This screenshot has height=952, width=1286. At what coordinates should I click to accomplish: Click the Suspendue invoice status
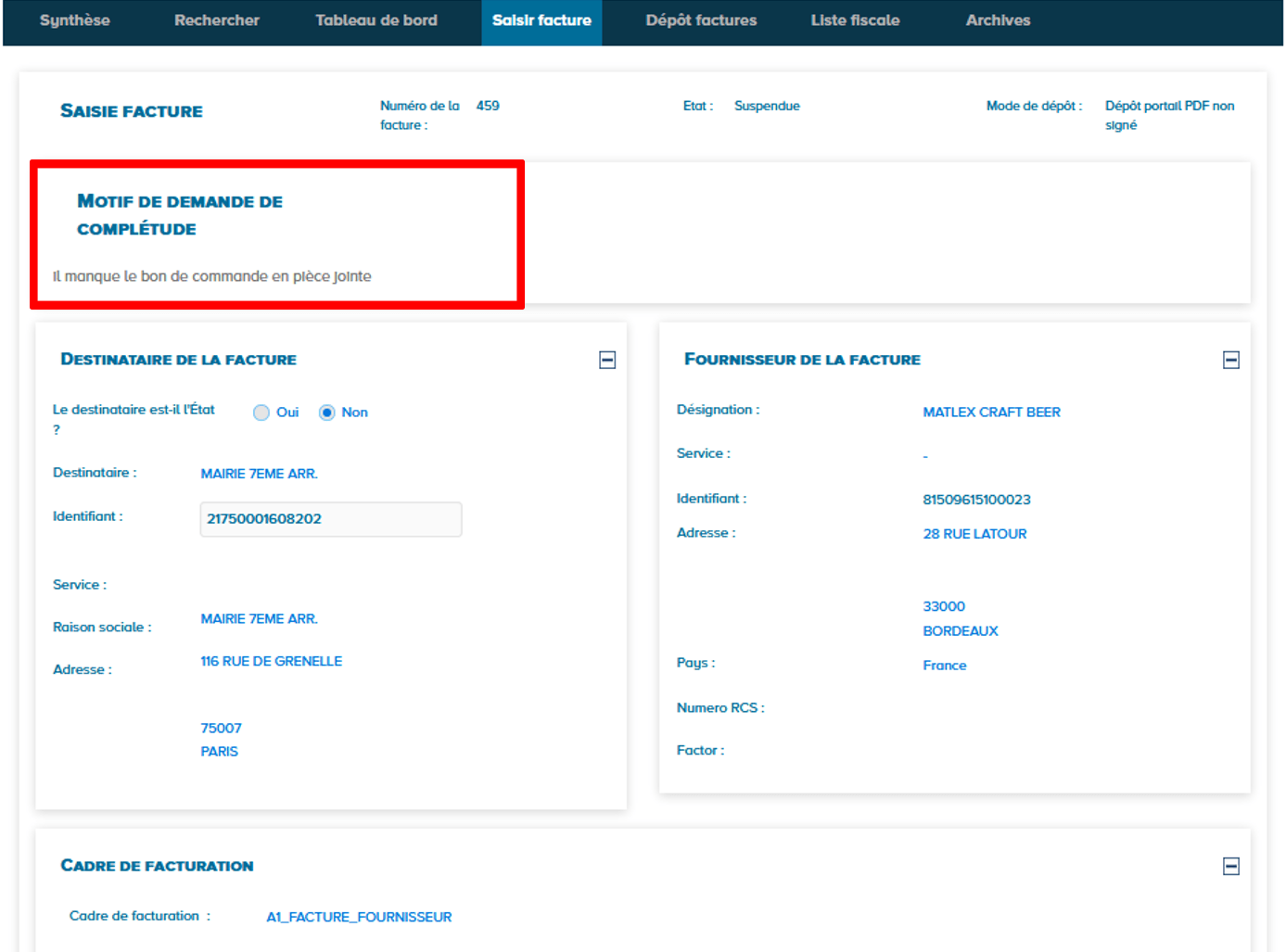(767, 106)
